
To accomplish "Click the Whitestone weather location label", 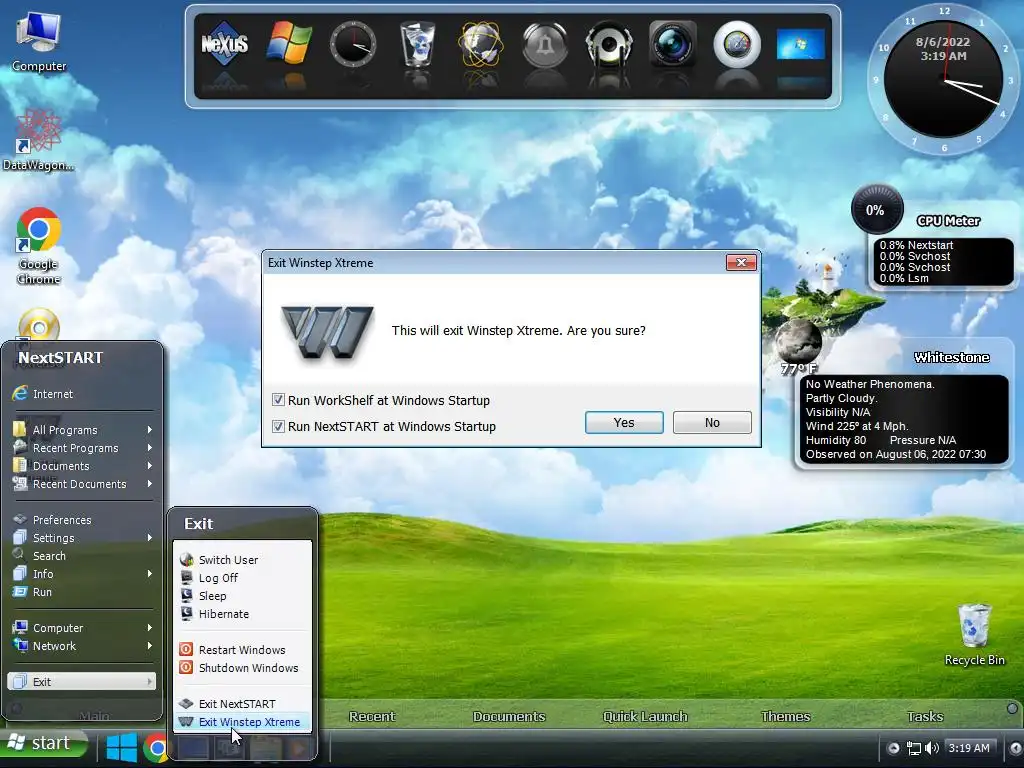I will 952,357.
